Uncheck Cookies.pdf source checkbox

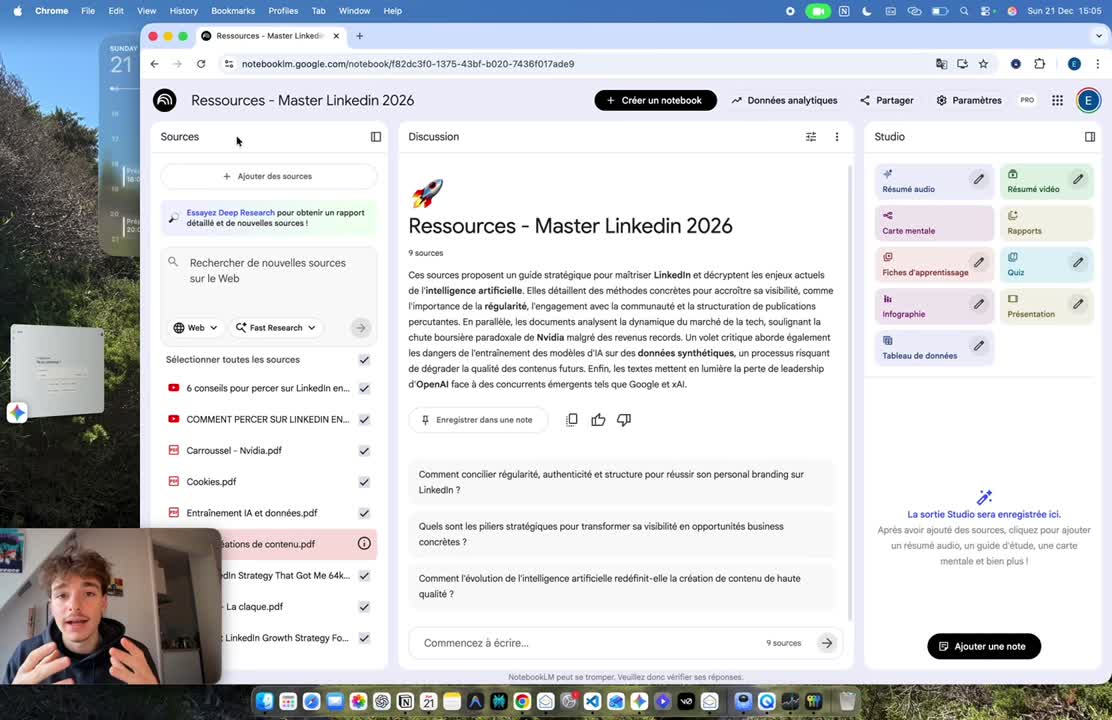pyautogui.click(x=364, y=482)
